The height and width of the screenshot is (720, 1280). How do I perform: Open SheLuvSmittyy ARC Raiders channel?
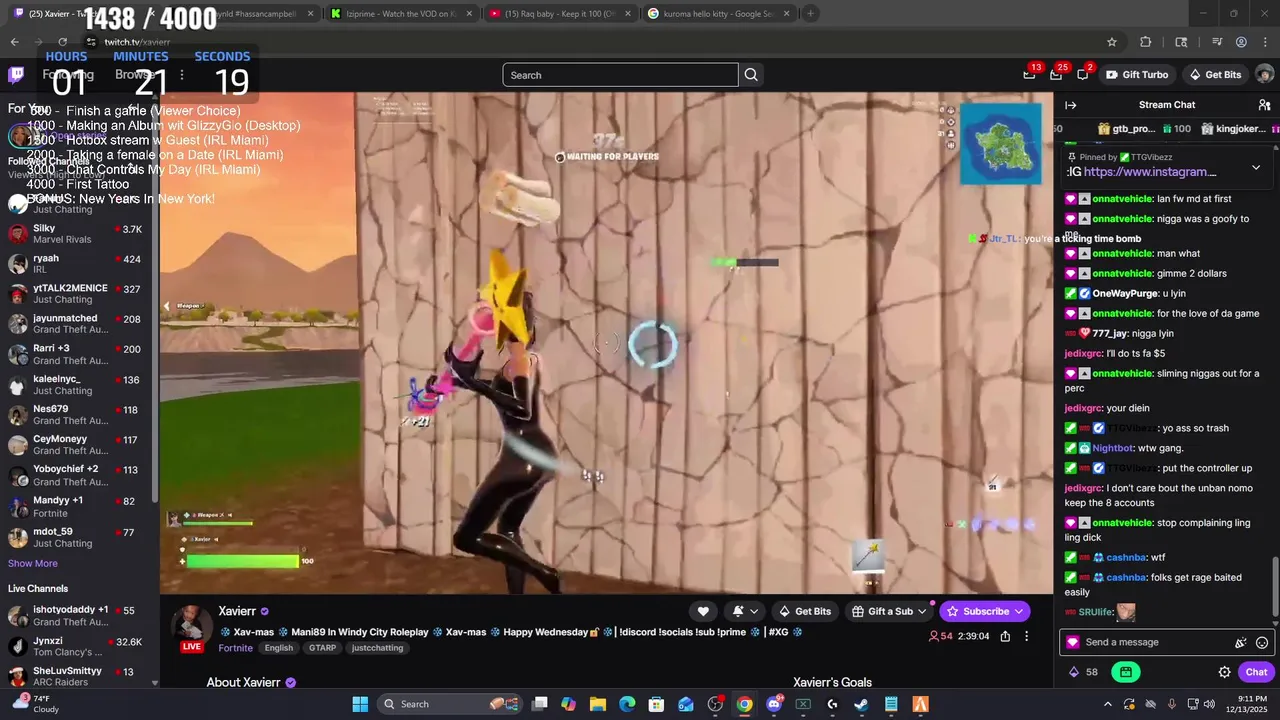point(75,676)
